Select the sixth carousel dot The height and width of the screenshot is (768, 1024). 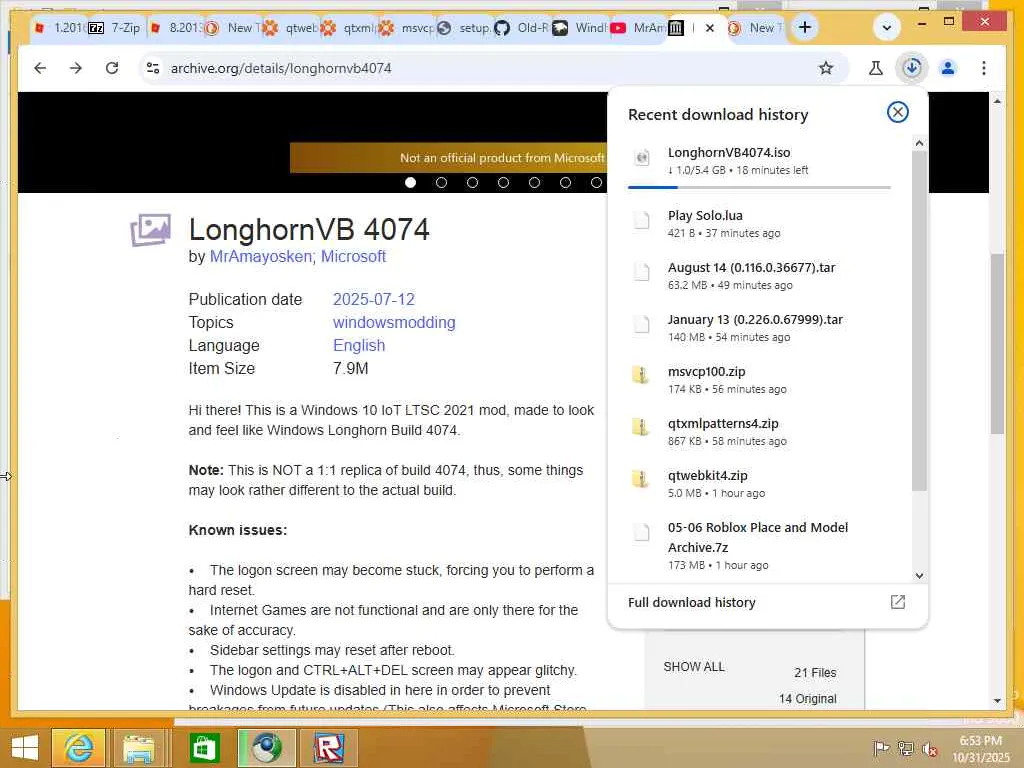click(x=565, y=182)
